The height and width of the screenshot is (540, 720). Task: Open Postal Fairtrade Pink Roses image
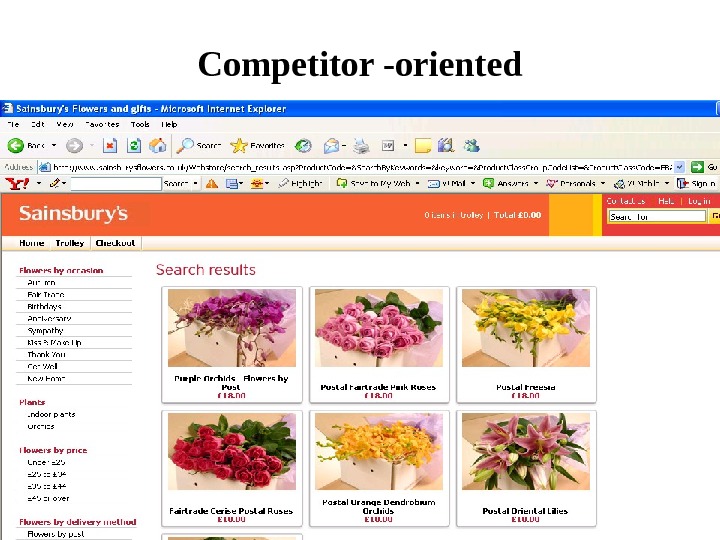click(x=379, y=328)
